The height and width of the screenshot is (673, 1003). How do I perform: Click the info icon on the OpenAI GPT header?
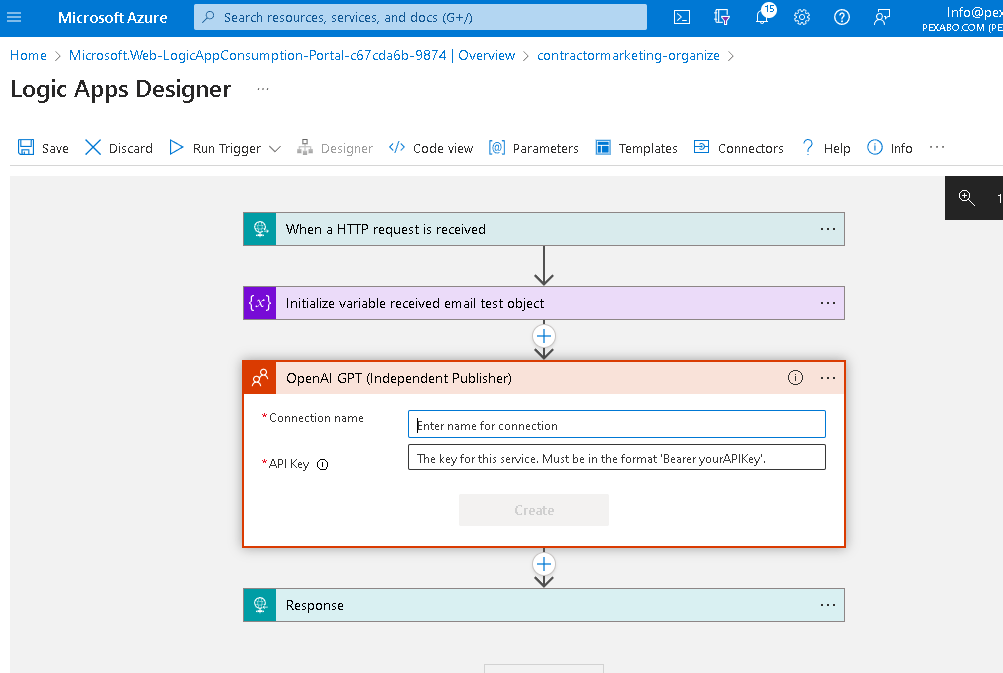795,378
